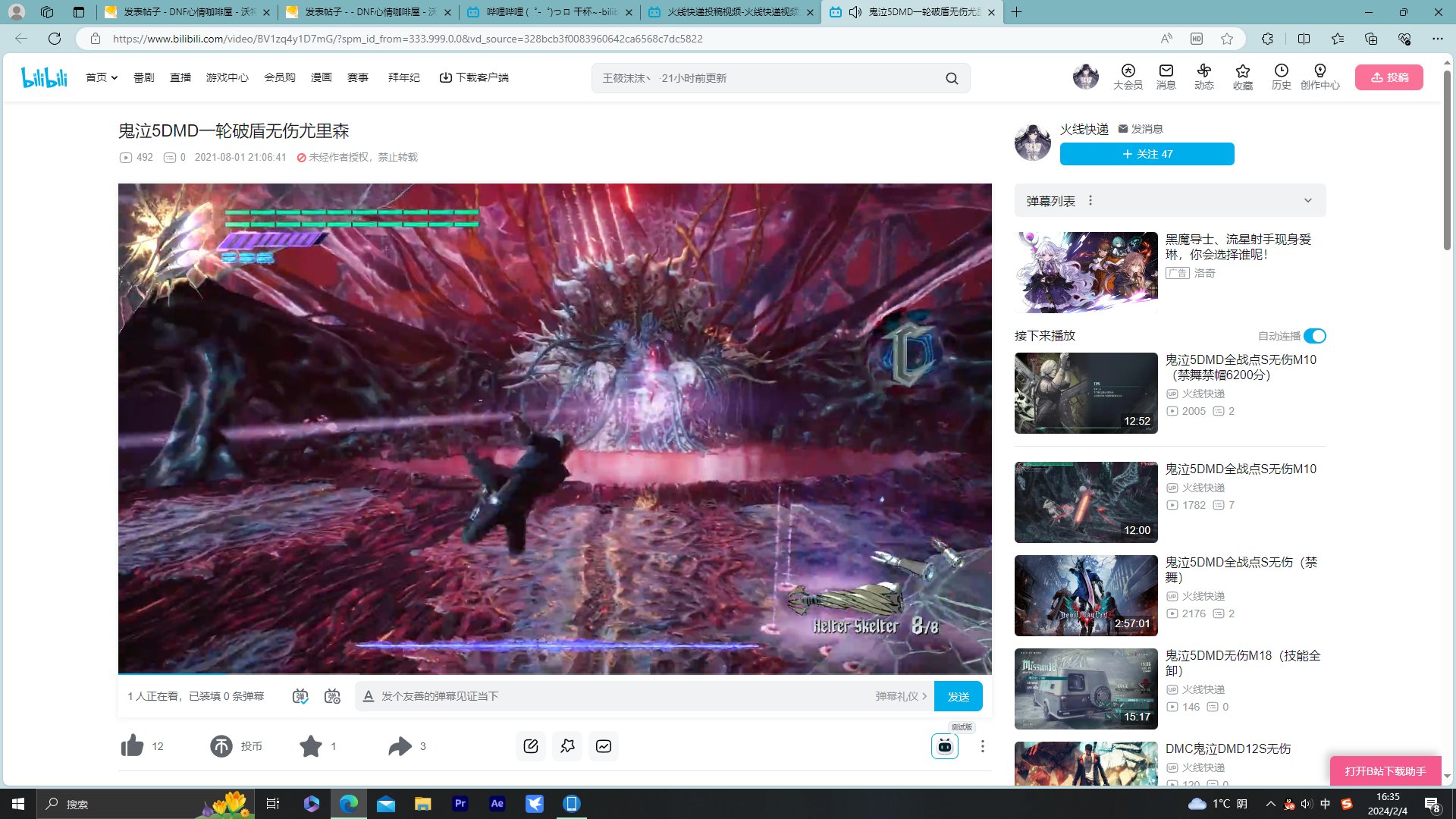The image size is (1456, 819).
Task: Open After Effects from taskbar
Action: point(497,804)
